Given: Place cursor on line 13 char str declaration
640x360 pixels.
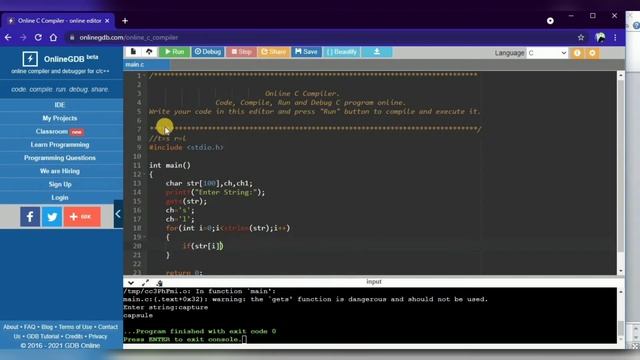Looking at the screenshot, I should 209,183.
